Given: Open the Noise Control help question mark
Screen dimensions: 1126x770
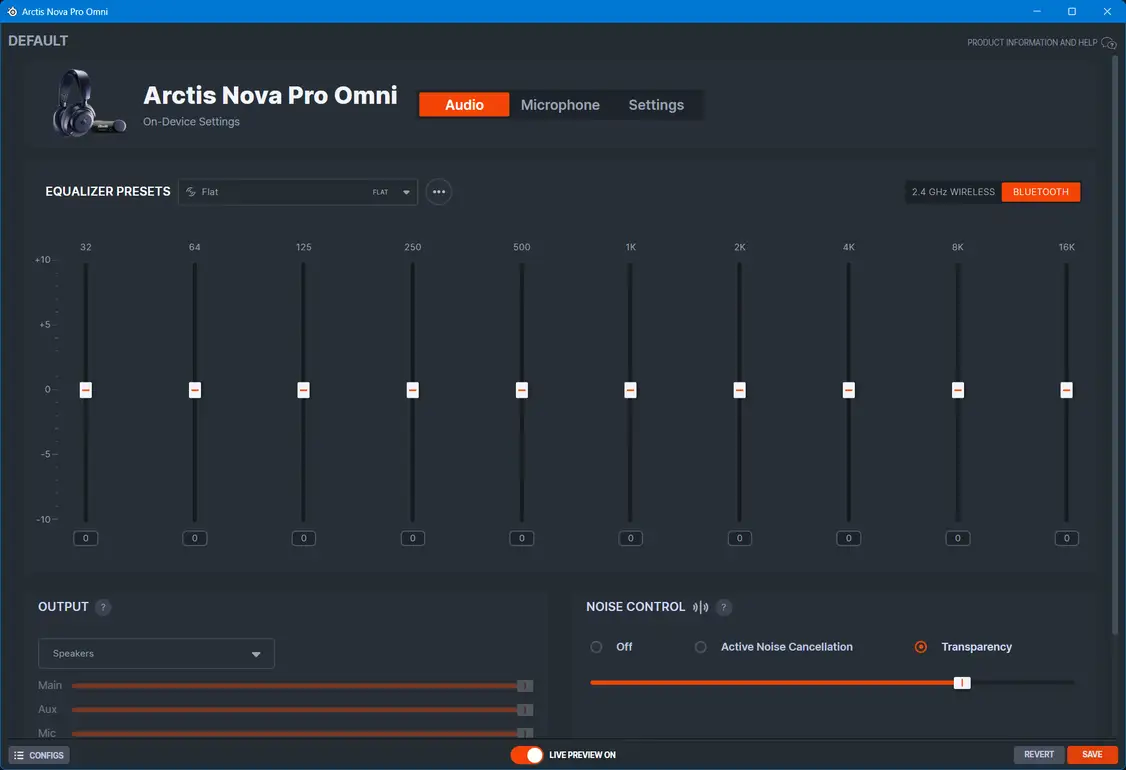Looking at the screenshot, I should click(x=724, y=607).
